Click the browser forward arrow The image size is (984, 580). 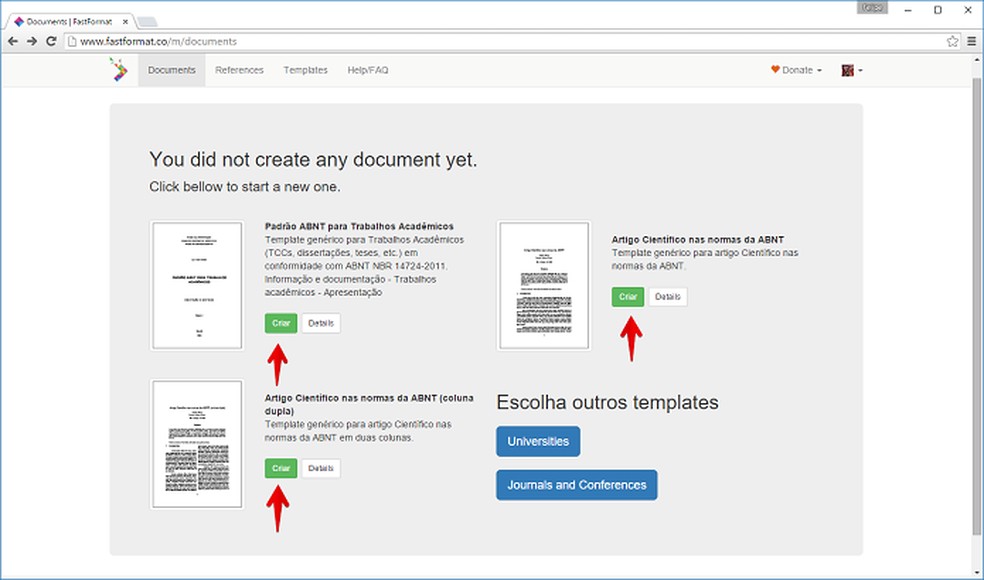click(x=32, y=41)
